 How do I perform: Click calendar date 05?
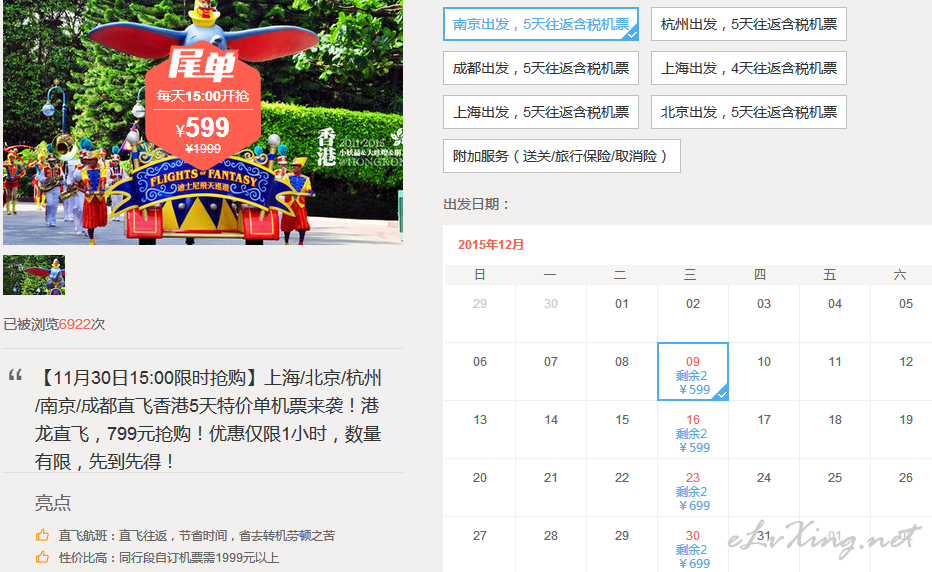click(906, 304)
